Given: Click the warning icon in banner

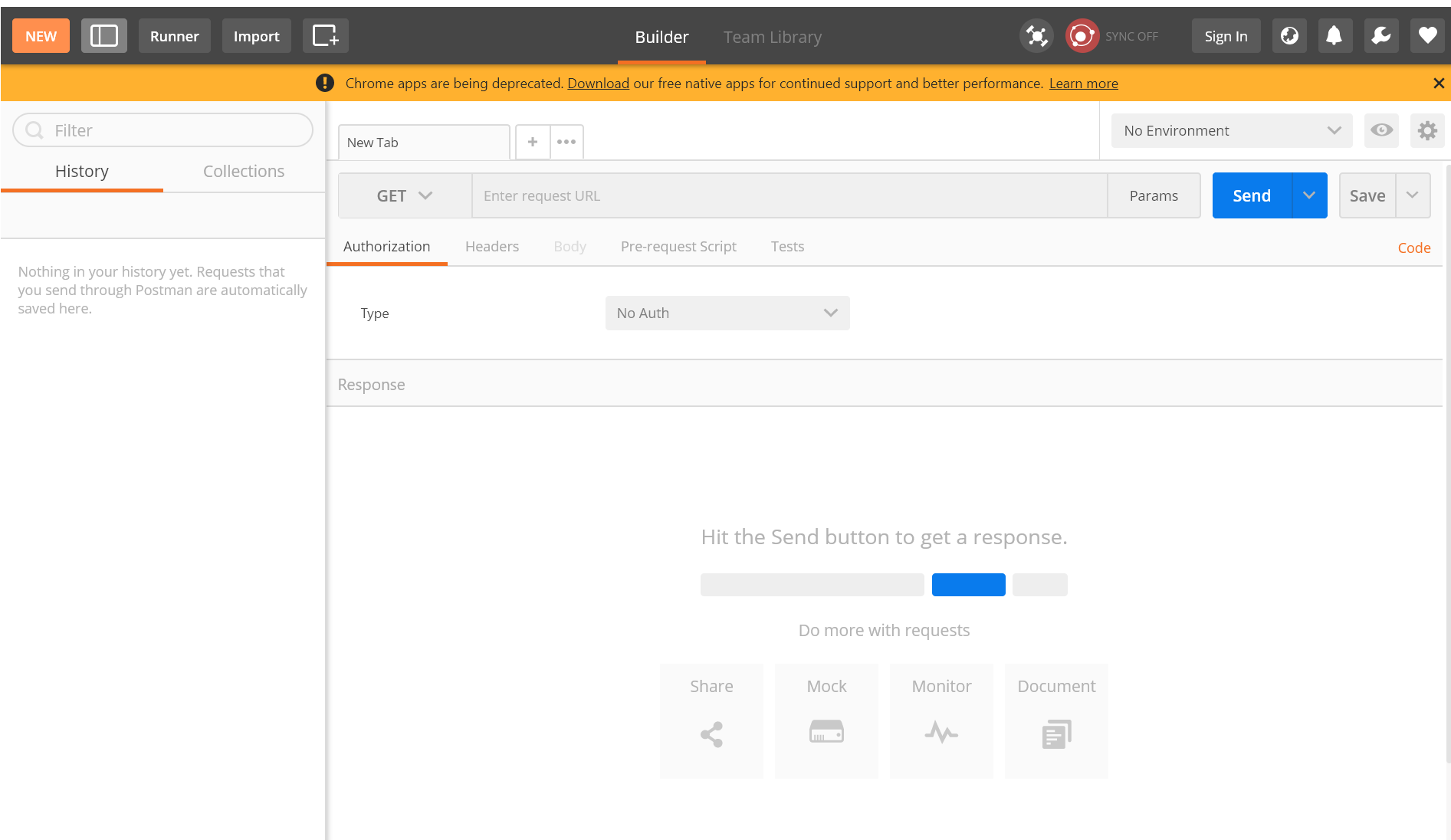Looking at the screenshot, I should coord(325,83).
